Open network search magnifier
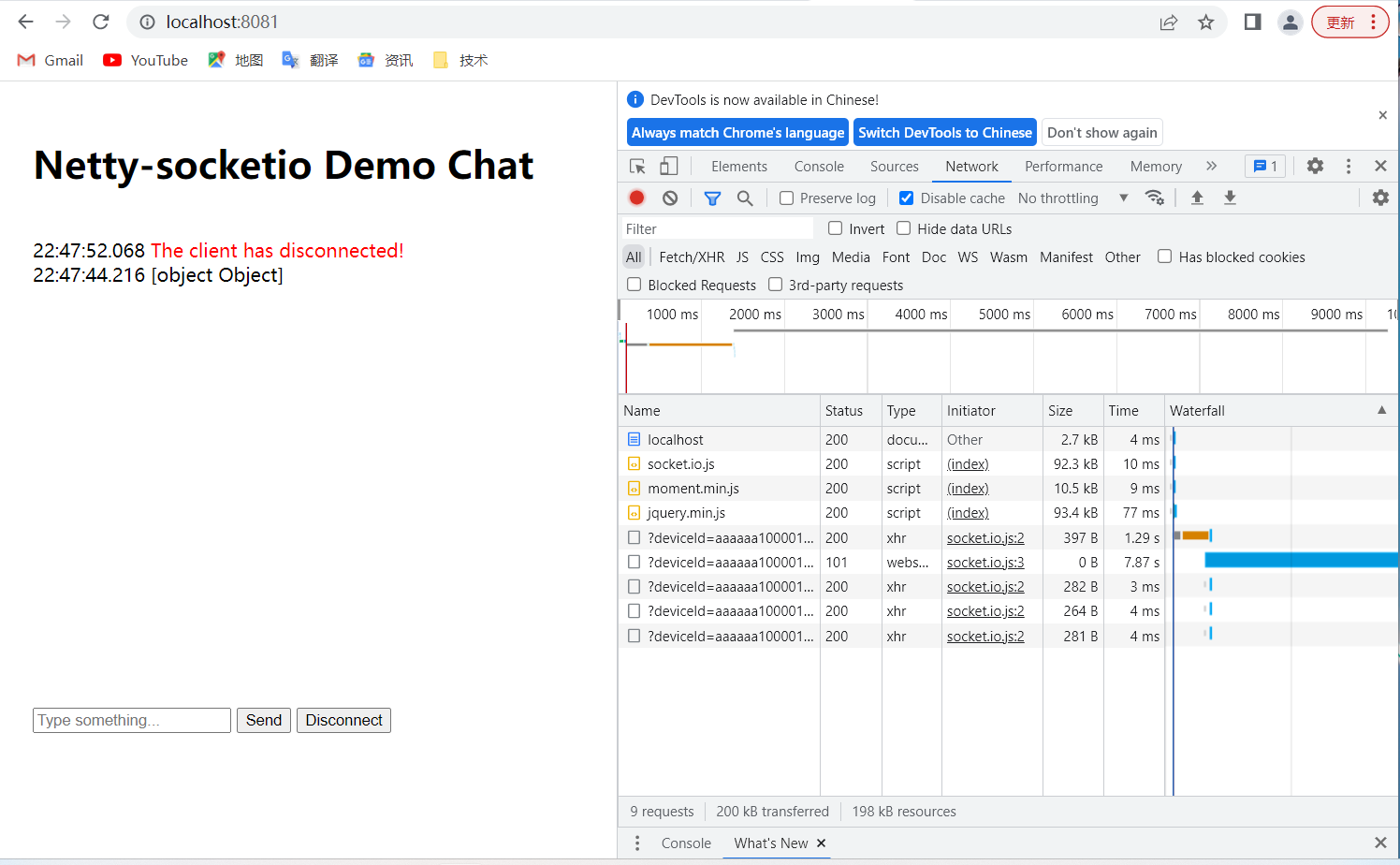Viewport: 1400px width, 865px height. click(745, 198)
